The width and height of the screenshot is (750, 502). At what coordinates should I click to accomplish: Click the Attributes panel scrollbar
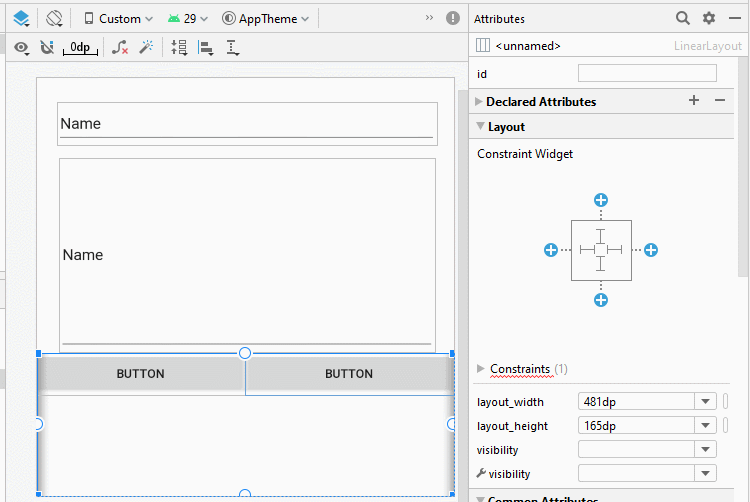point(742,167)
